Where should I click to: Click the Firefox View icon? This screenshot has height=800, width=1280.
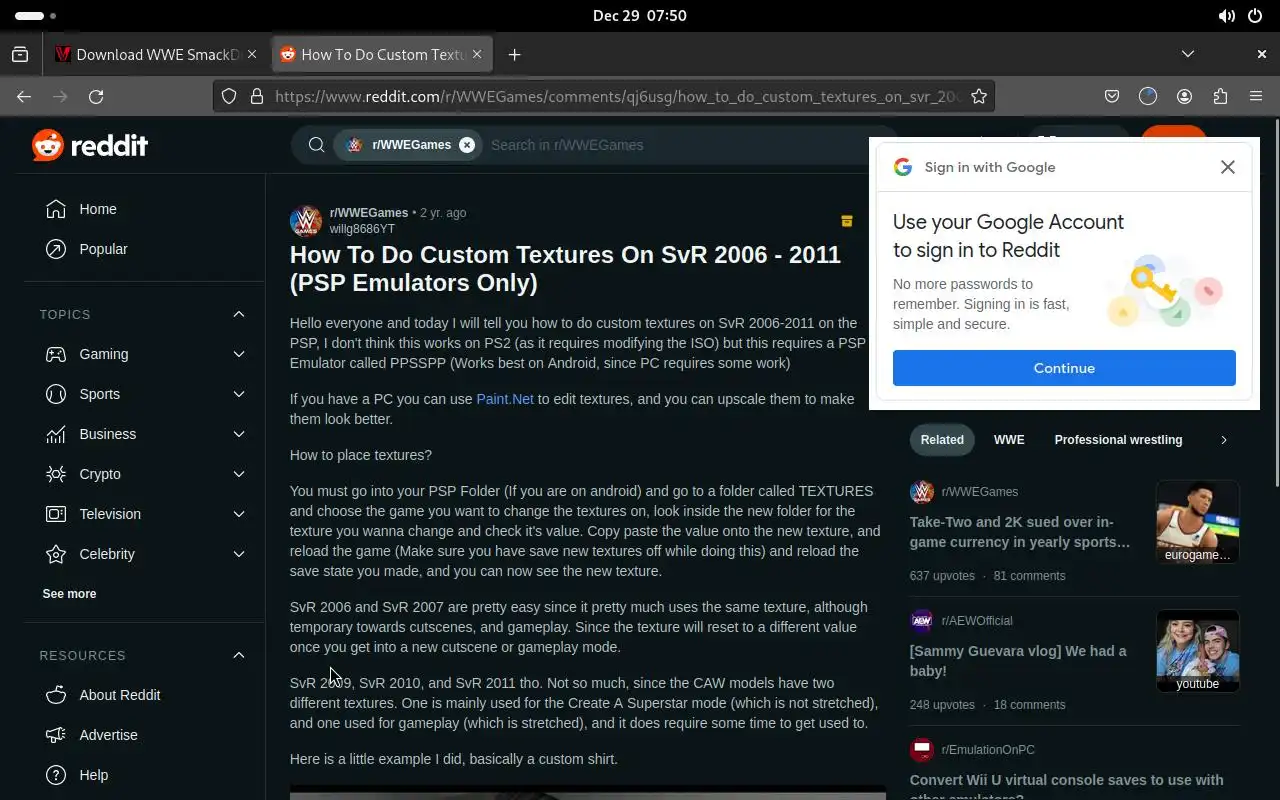click(x=20, y=55)
